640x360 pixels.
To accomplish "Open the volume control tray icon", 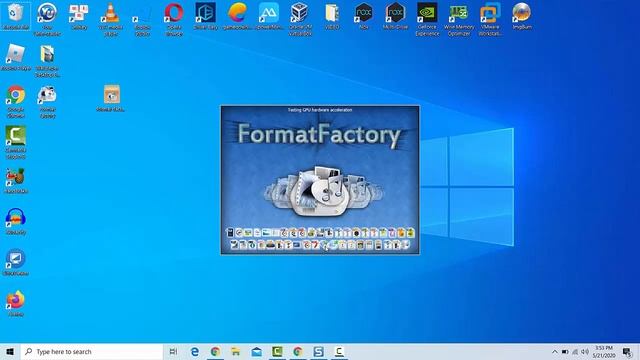I will 585,351.
